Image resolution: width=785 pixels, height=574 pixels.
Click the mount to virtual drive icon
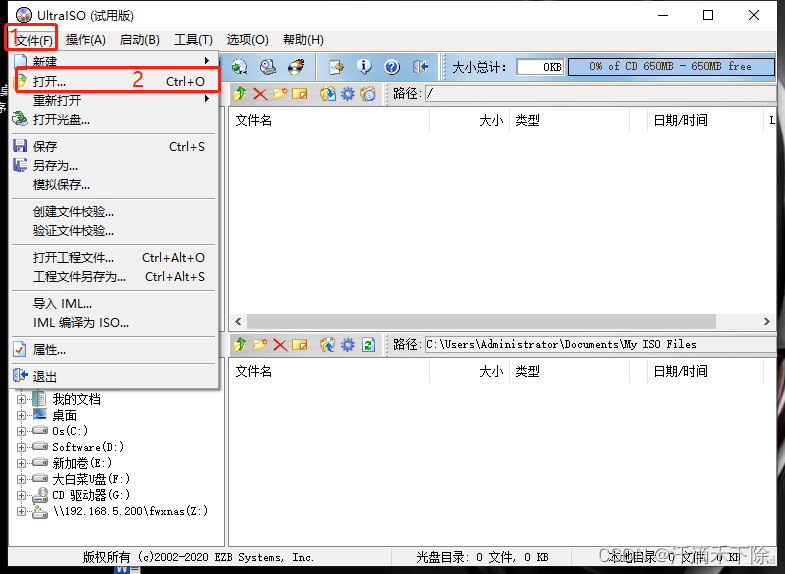(x=268, y=67)
